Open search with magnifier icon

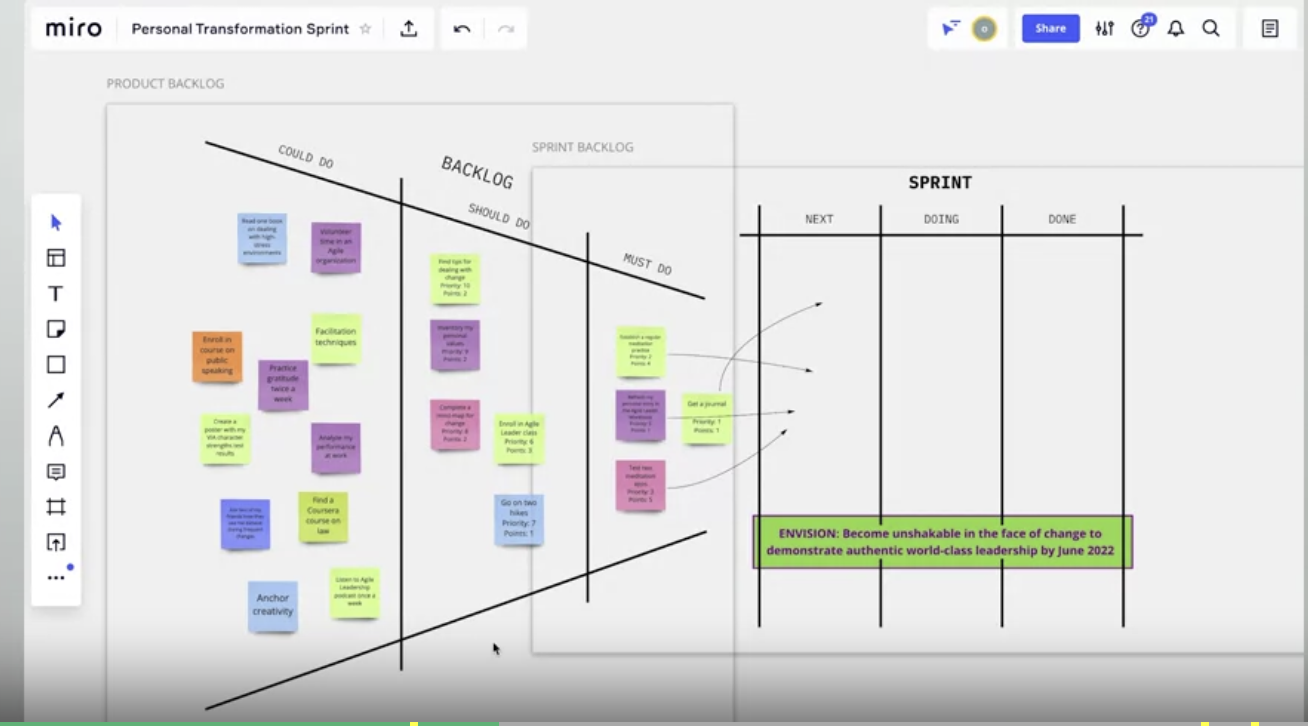tap(1211, 29)
